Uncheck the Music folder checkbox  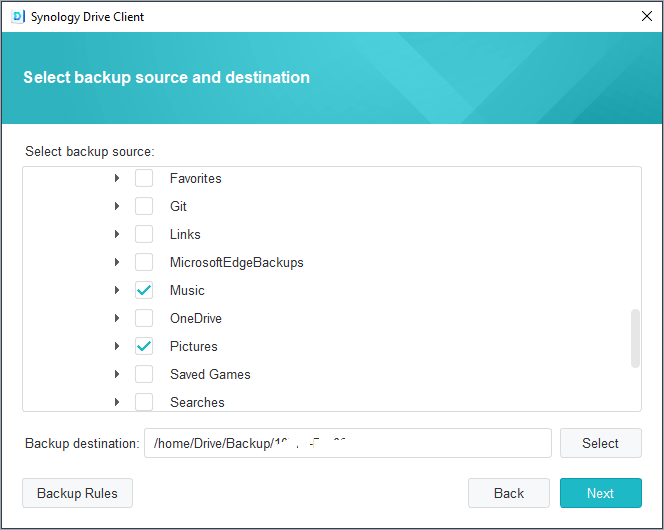click(144, 290)
